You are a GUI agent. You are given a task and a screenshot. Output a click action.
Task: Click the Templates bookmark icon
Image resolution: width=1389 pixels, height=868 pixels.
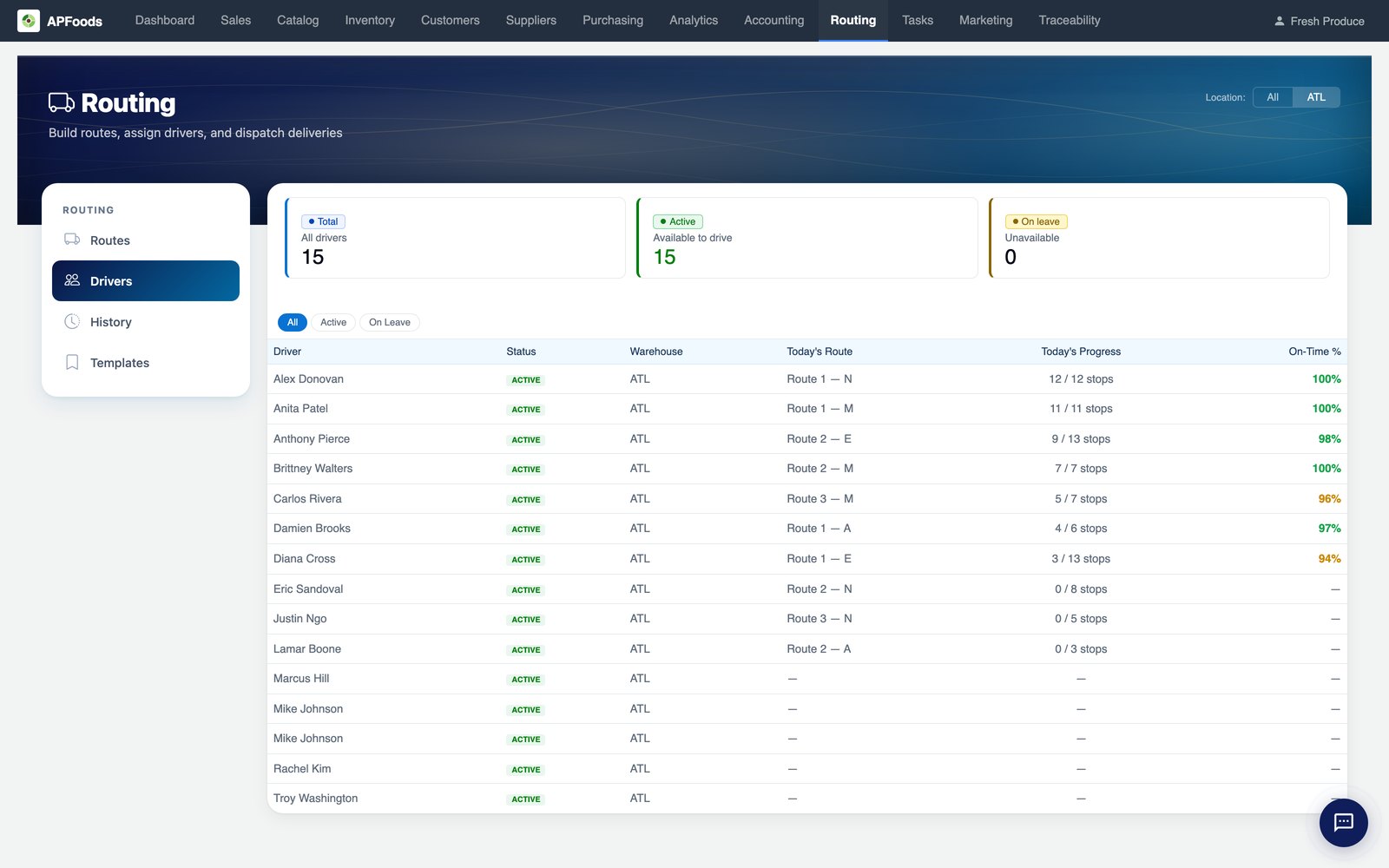pyautogui.click(x=72, y=362)
